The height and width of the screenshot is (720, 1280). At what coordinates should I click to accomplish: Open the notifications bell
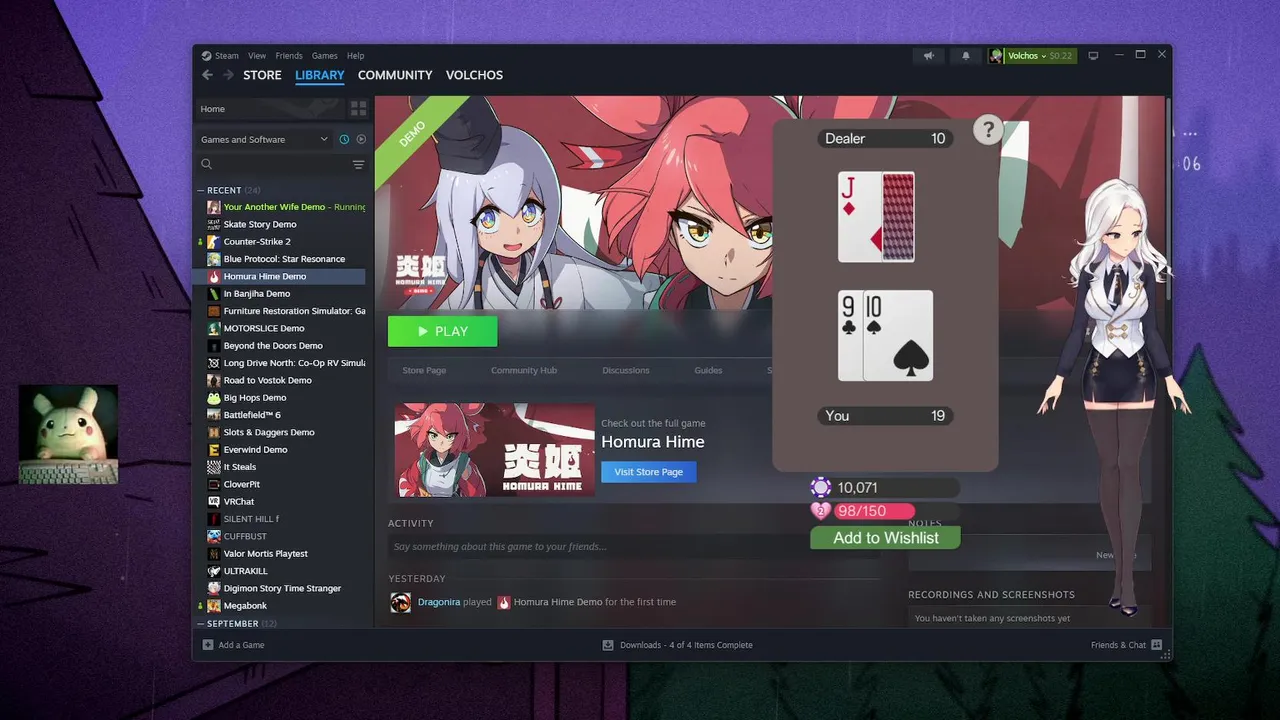coord(965,56)
